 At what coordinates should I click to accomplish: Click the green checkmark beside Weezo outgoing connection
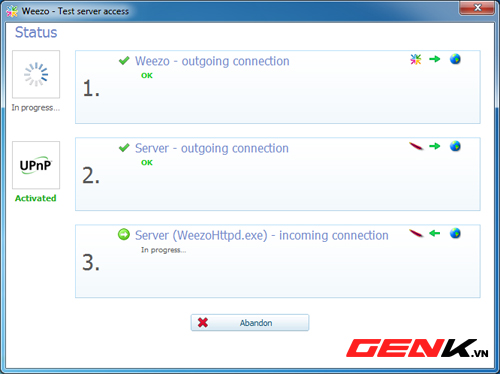[x=124, y=61]
